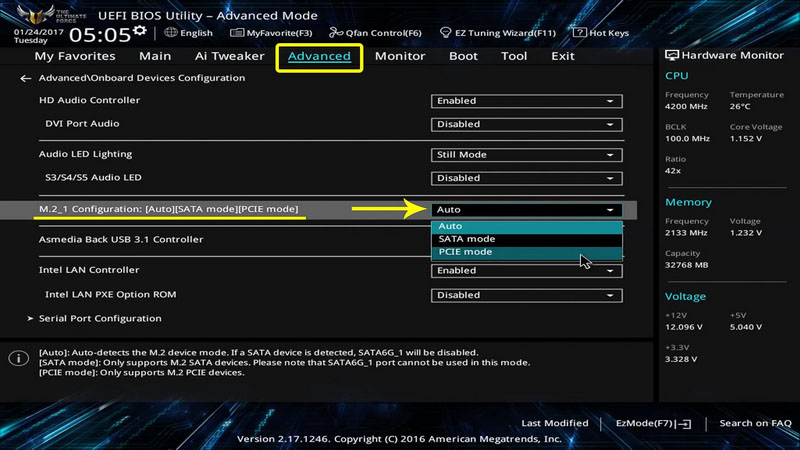Viewport: 800px width, 450px height.
Task: Open the Intel LAN PXE Option ROM dropdown
Action: click(x=527, y=295)
